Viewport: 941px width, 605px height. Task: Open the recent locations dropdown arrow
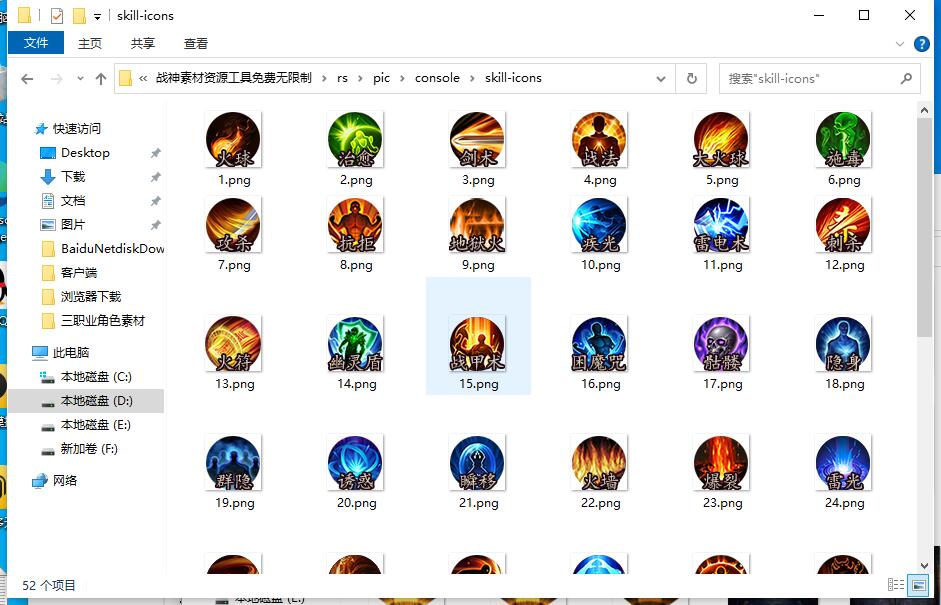(x=79, y=79)
